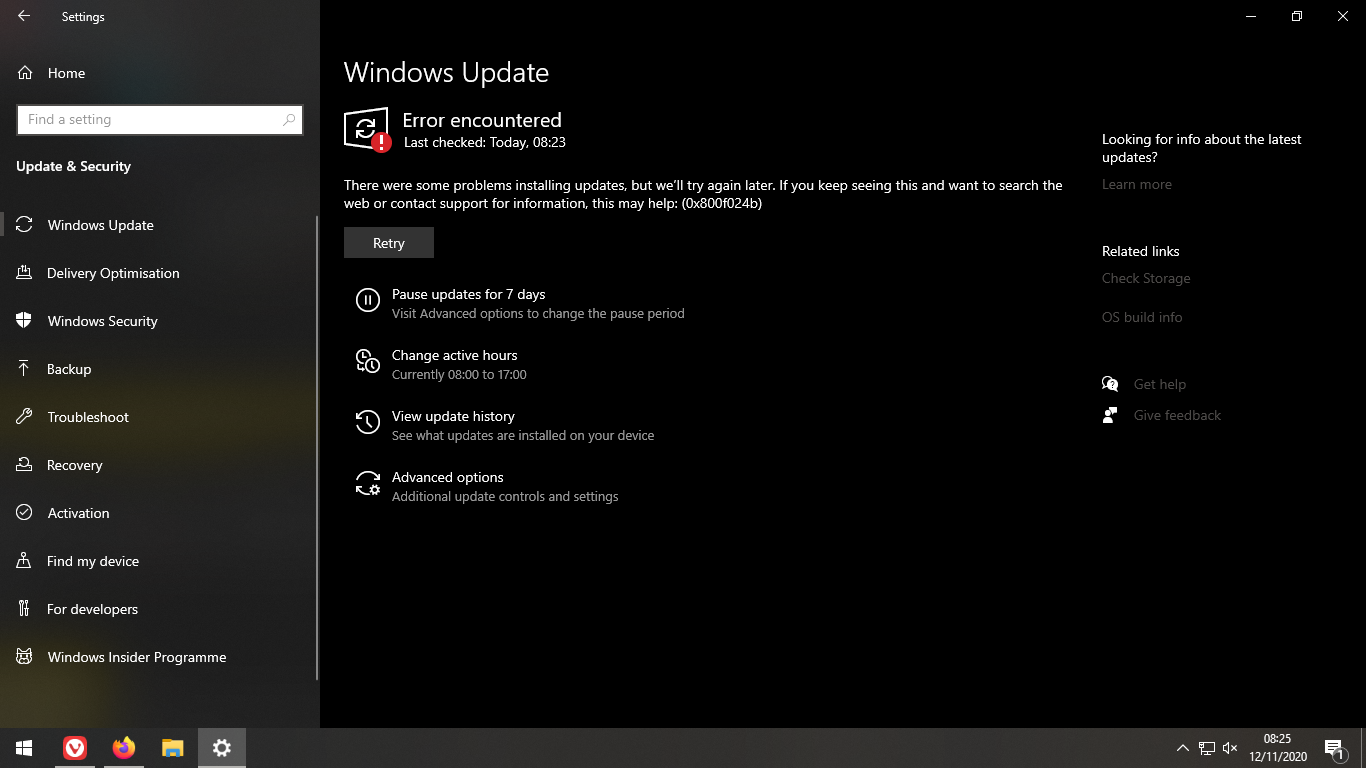This screenshot has height=768, width=1366.
Task: Click the Check Storage link
Action: pos(1145,278)
